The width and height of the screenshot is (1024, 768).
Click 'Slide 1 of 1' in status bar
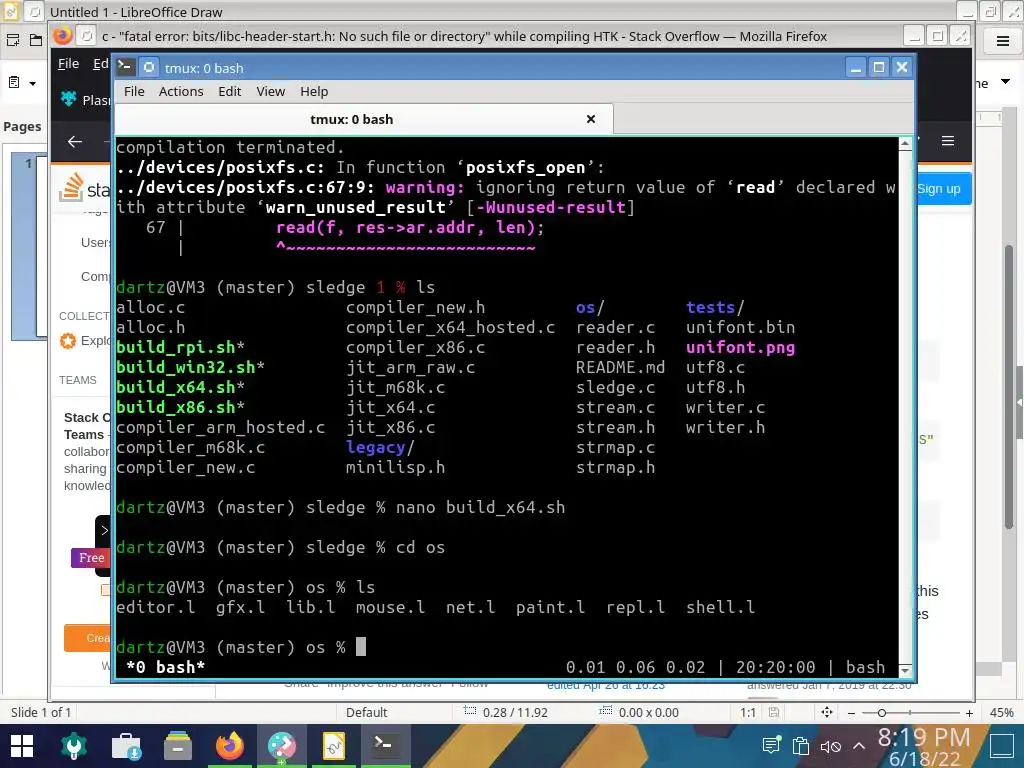pos(40,712)
